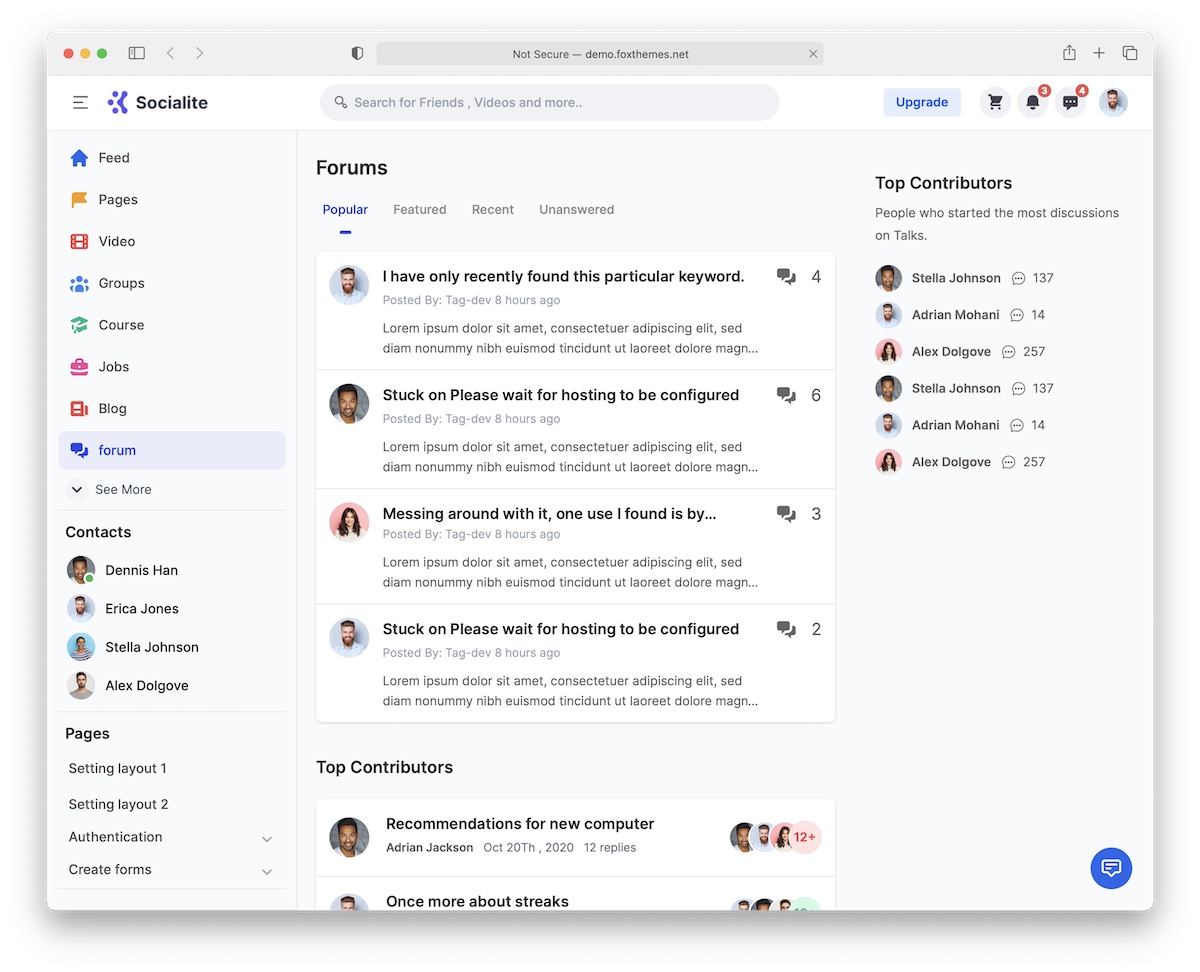Select the Video sidebar icon
The height and width of the screenshot is (972, 1200).
coord(79,241)
